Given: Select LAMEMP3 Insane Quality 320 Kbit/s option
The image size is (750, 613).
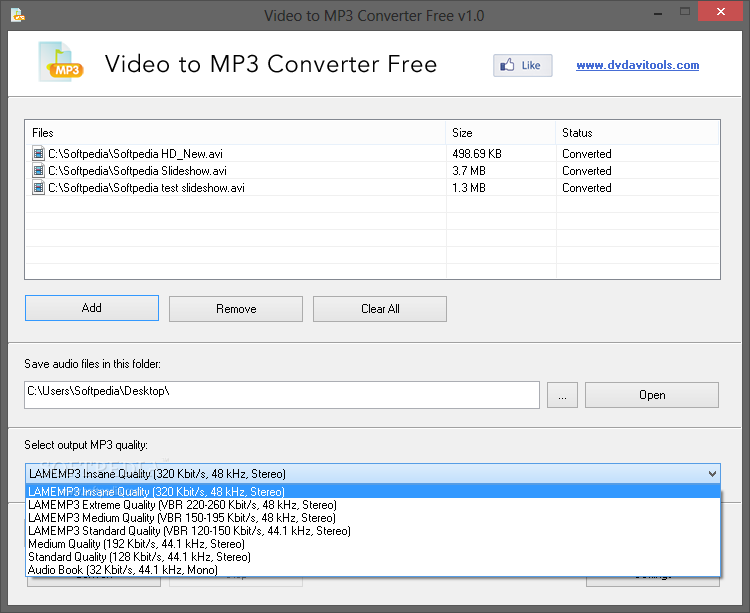Looking at the screenshot, I should 373,492.
